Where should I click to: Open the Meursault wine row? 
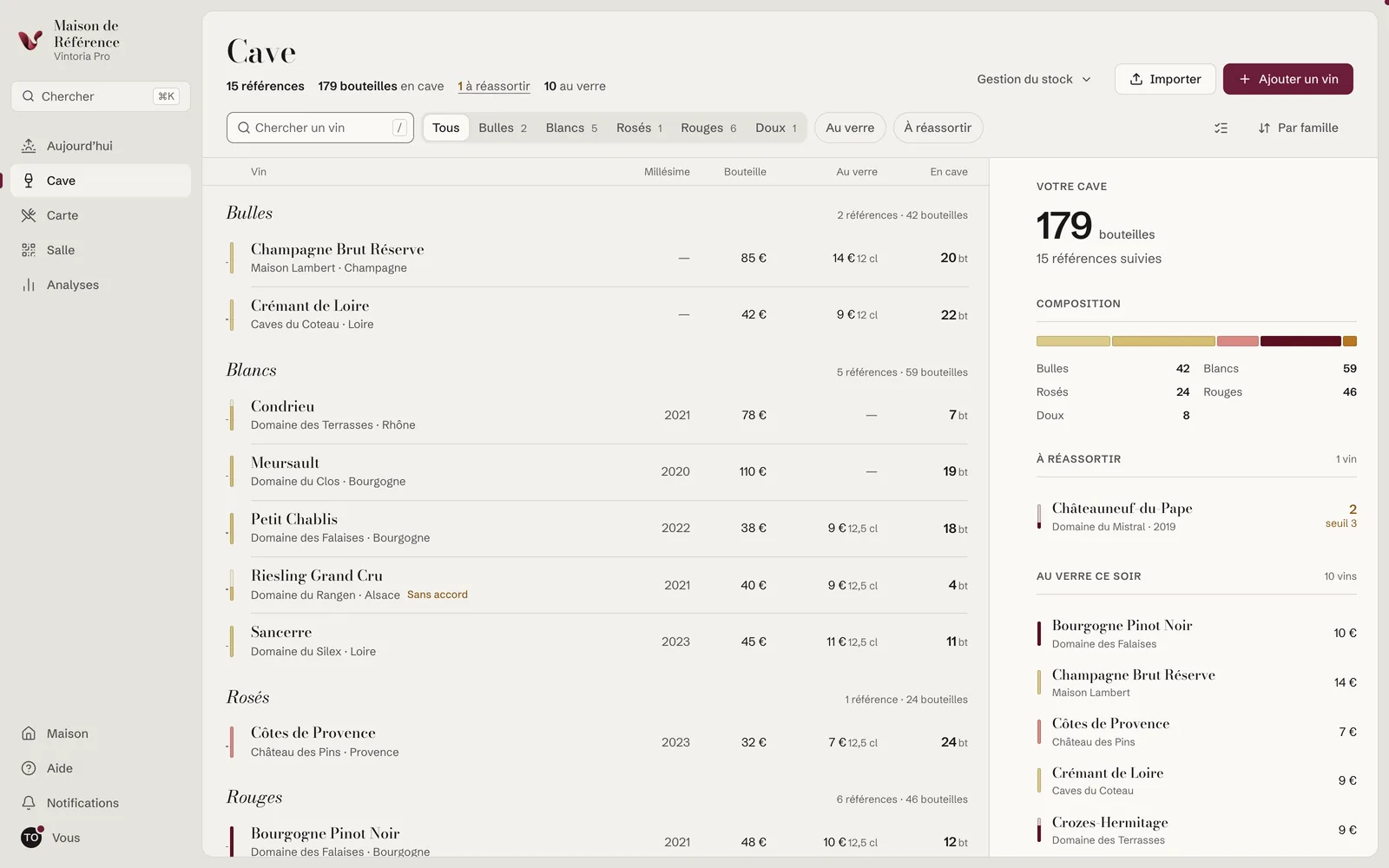597,472
